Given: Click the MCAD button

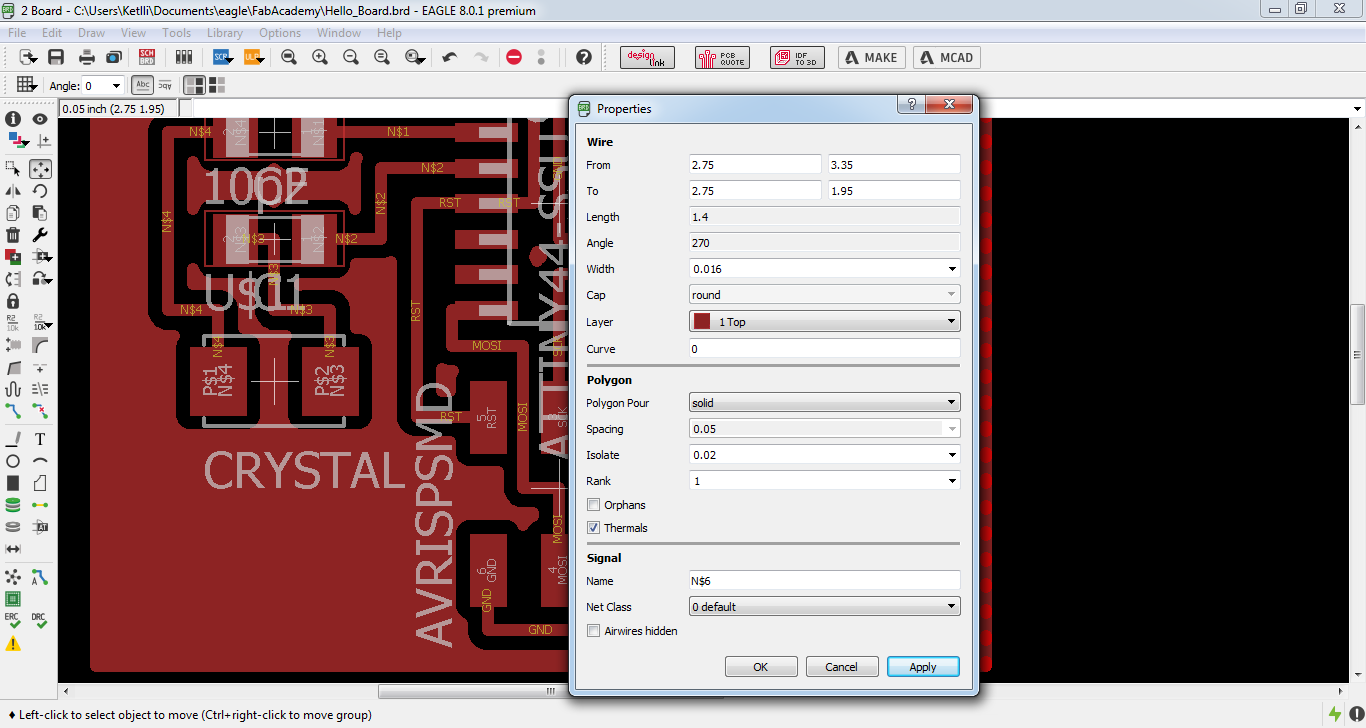Looking at the screenshot, I should [x=946, y=58].
